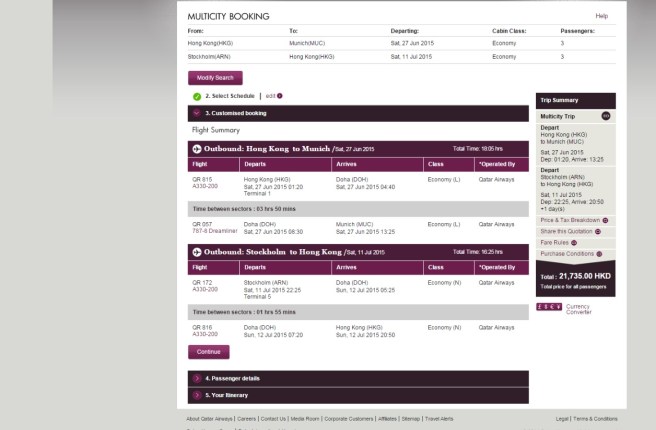Image resolution: width=656 pixels, height=430 pixels.
Task: Open the Terms & Conditions footer link
Action: click(x=597, y=419)
